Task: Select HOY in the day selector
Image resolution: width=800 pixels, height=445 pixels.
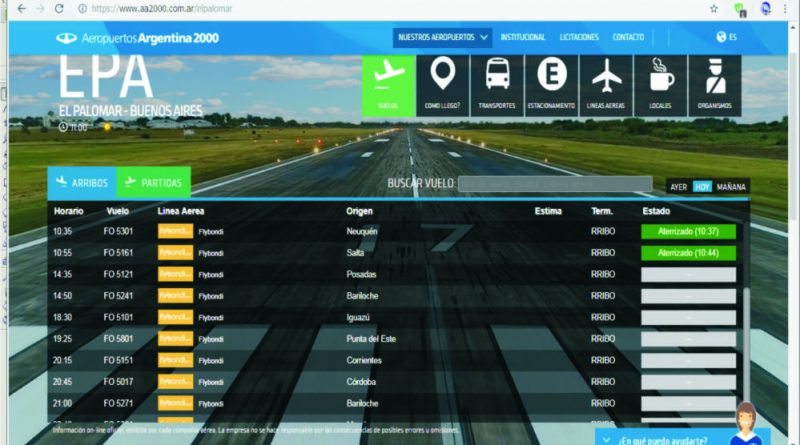Action: tap(702, 187)
